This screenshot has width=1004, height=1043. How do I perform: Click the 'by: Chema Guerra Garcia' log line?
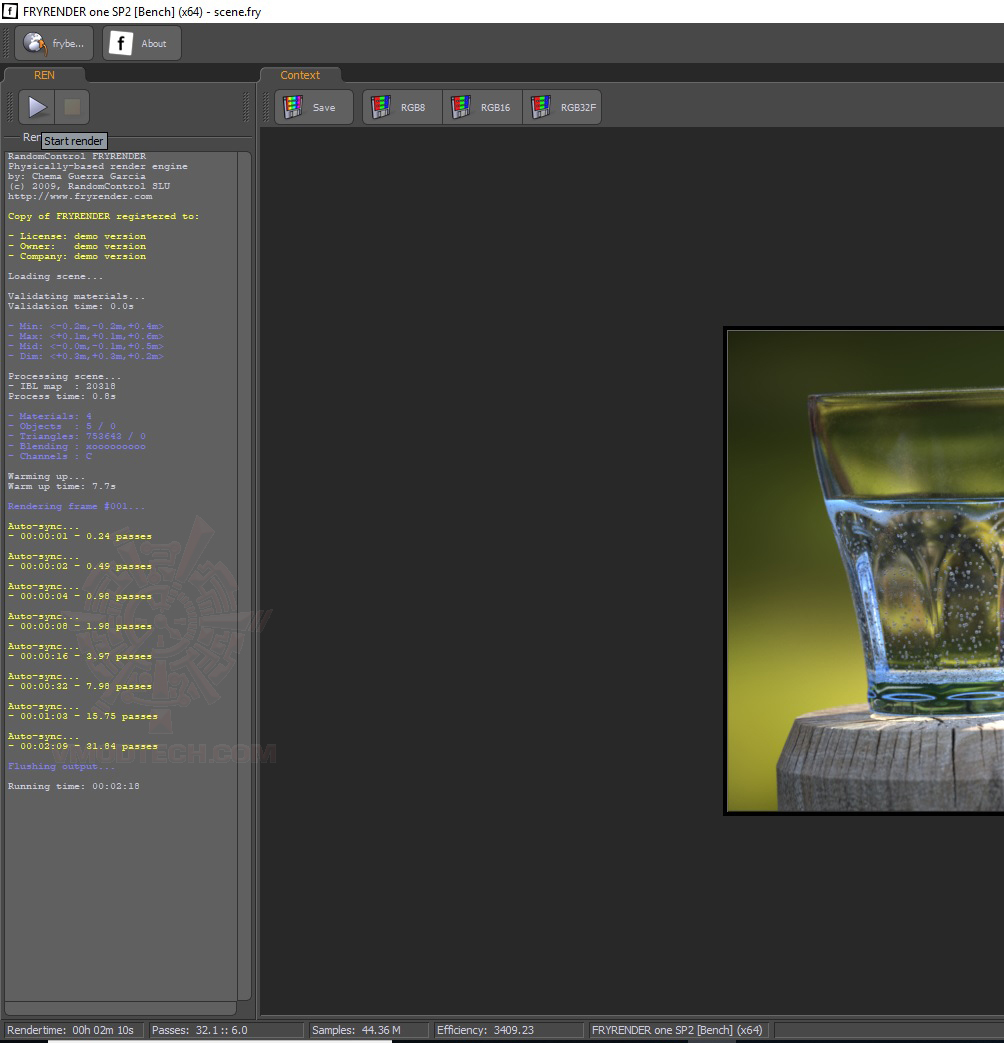(77, 176)
